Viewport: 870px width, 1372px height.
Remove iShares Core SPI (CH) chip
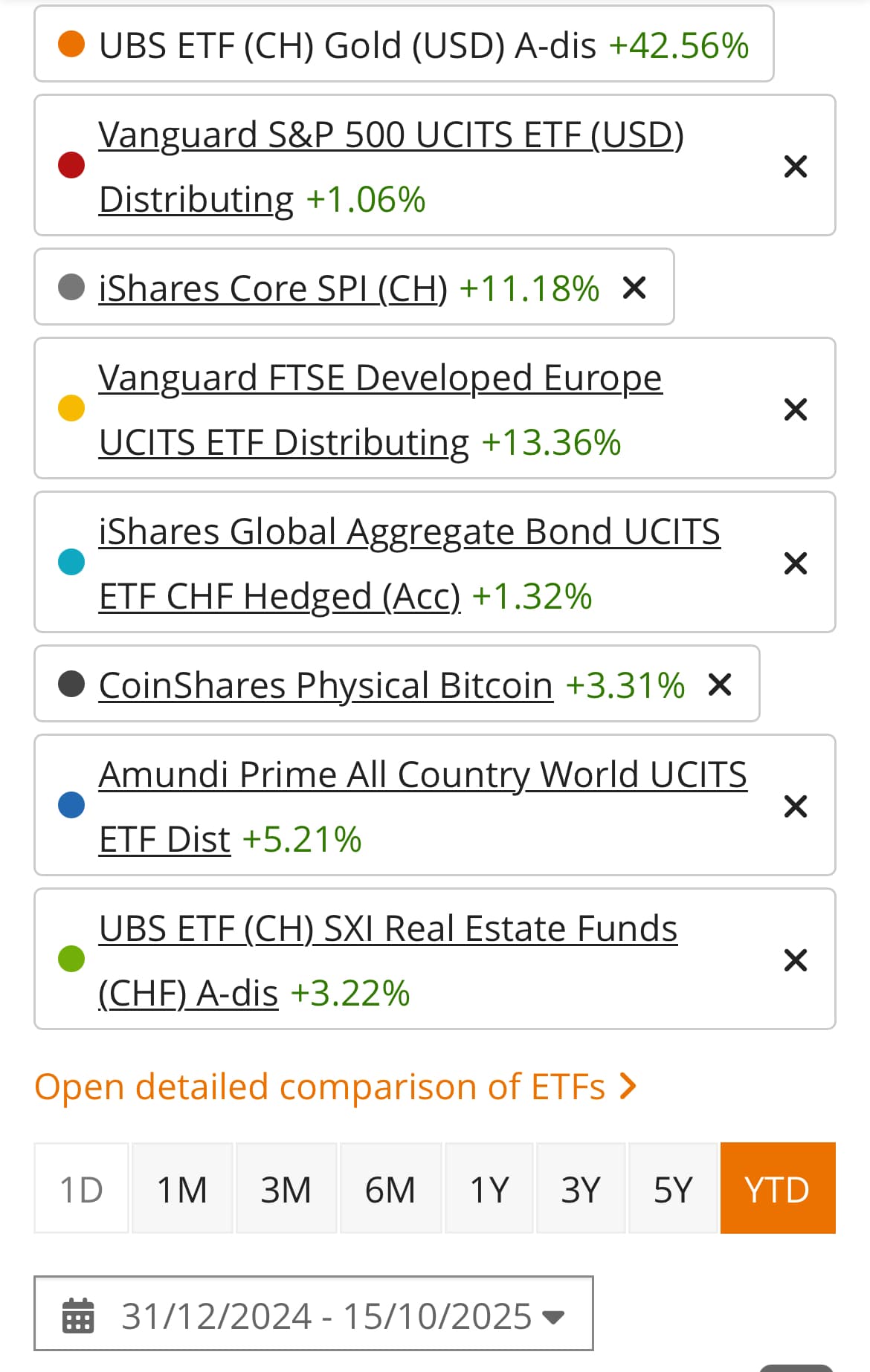pos(634,288)
